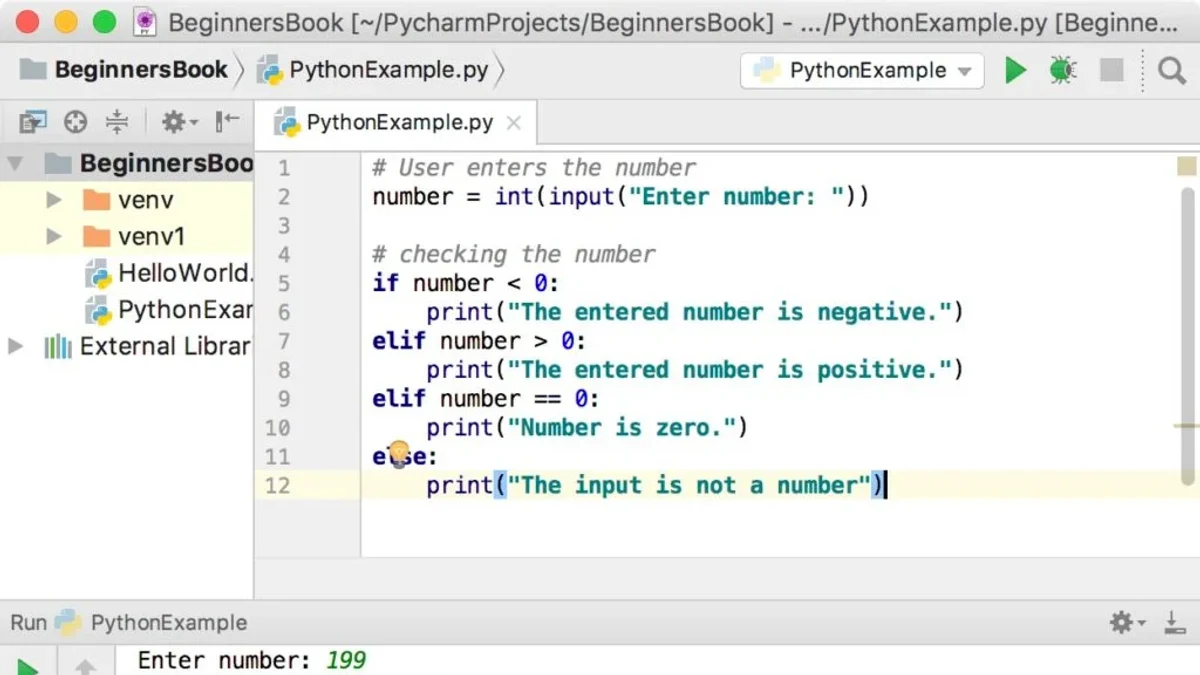Click PythonExample label in Run panel header
1200x675 pixels.
point(169,623)
